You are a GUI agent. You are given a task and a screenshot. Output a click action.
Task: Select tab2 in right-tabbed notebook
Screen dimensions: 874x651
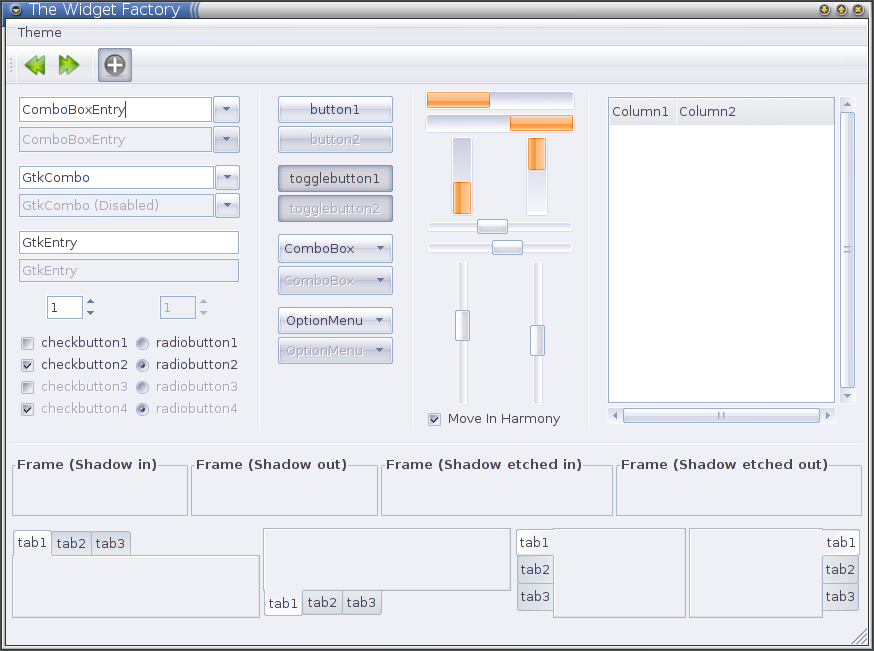click(x=840, y=569)
